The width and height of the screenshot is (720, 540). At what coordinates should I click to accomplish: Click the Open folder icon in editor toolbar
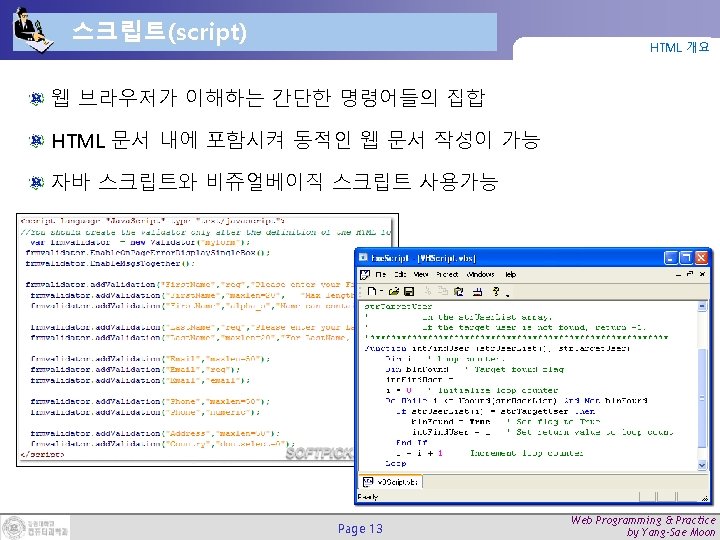tap(394, 291)
